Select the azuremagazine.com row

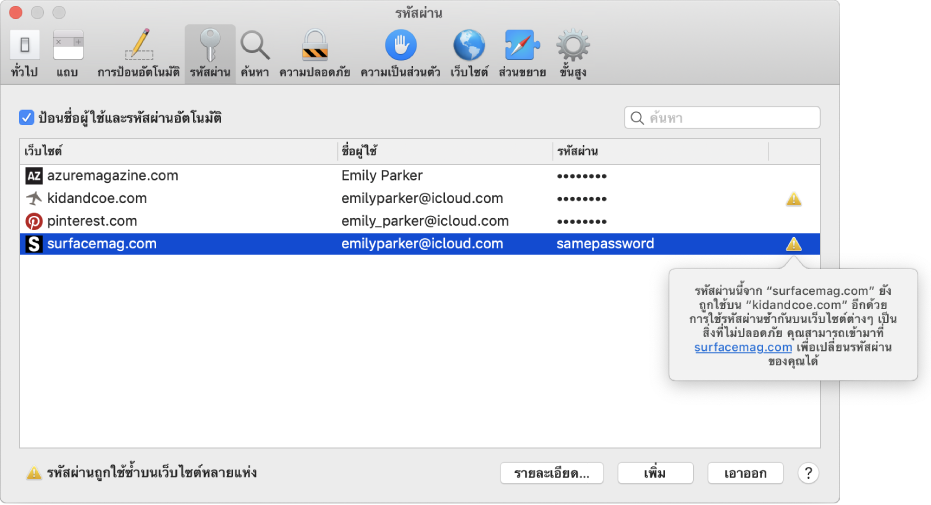point(420,176)
